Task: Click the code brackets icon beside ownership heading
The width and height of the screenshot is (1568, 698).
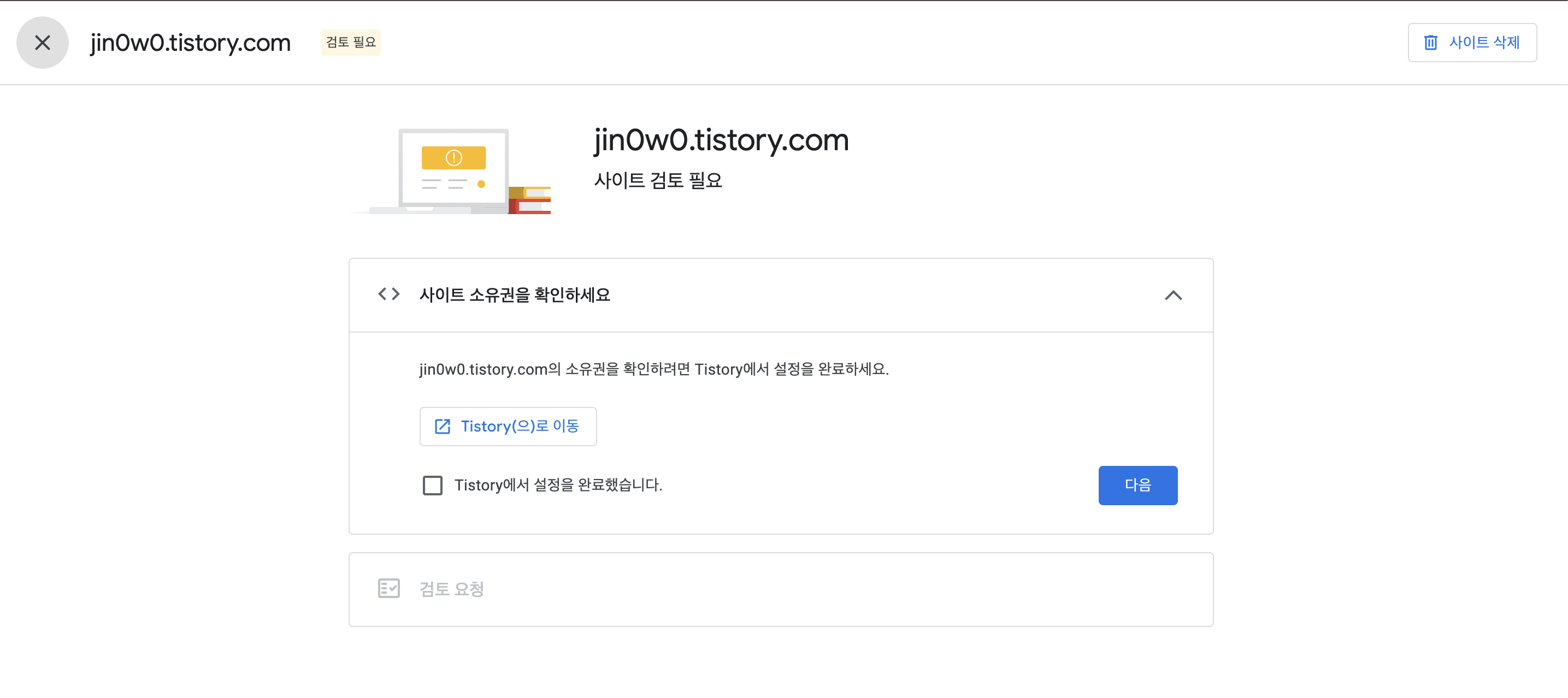Action: pos(388,294)
